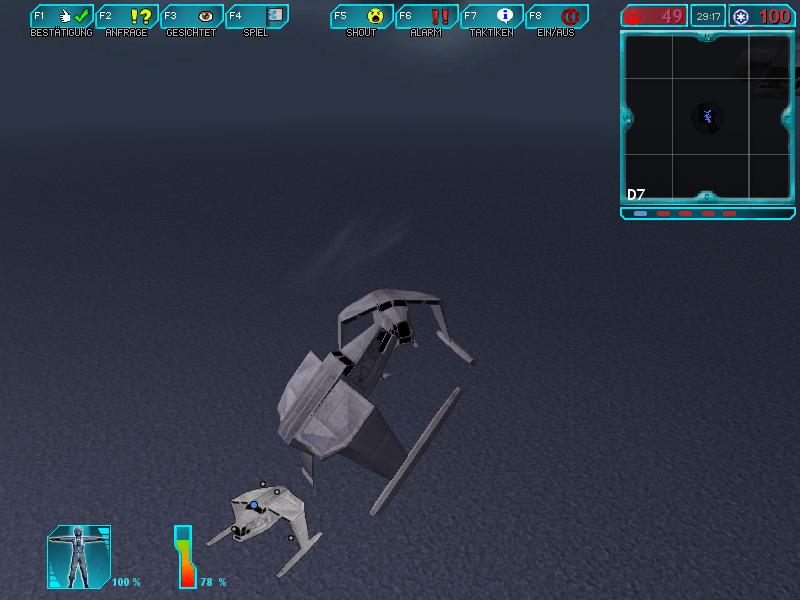Click the 78 % energy value
This screenshot has height=600, width=800.
tap(213, 582)
